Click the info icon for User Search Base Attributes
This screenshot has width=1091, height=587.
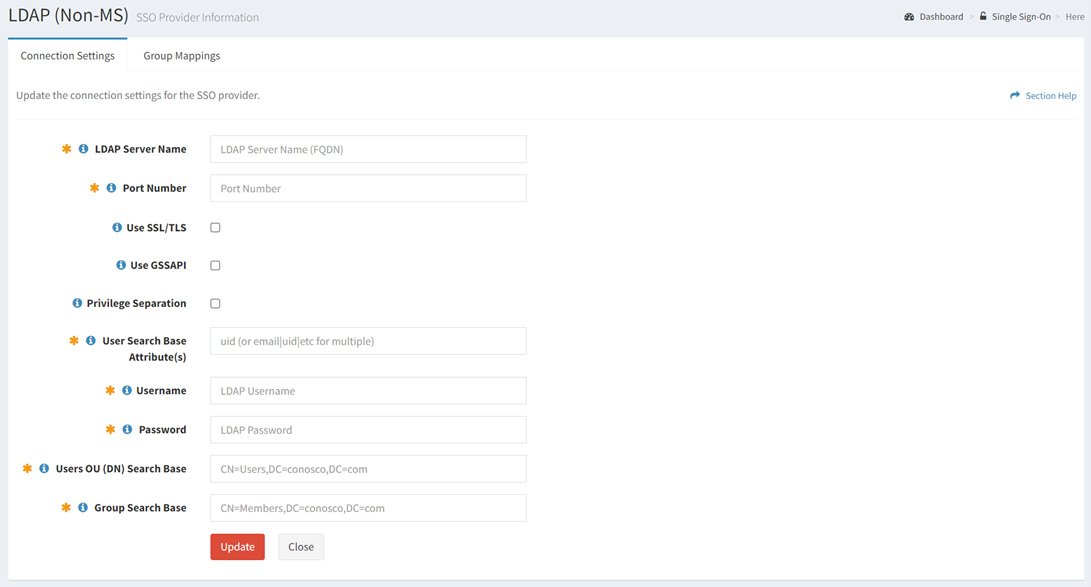(92, 340)
